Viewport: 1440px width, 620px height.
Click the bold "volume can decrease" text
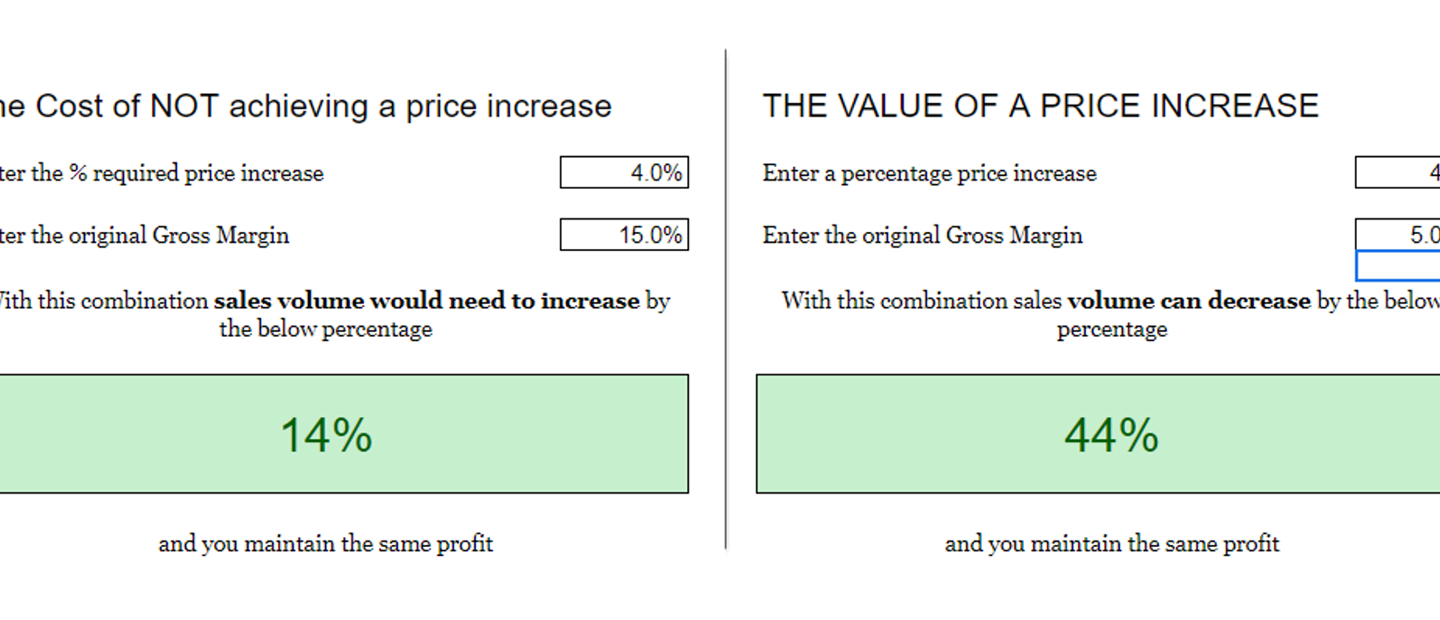tap(1189, 300)
